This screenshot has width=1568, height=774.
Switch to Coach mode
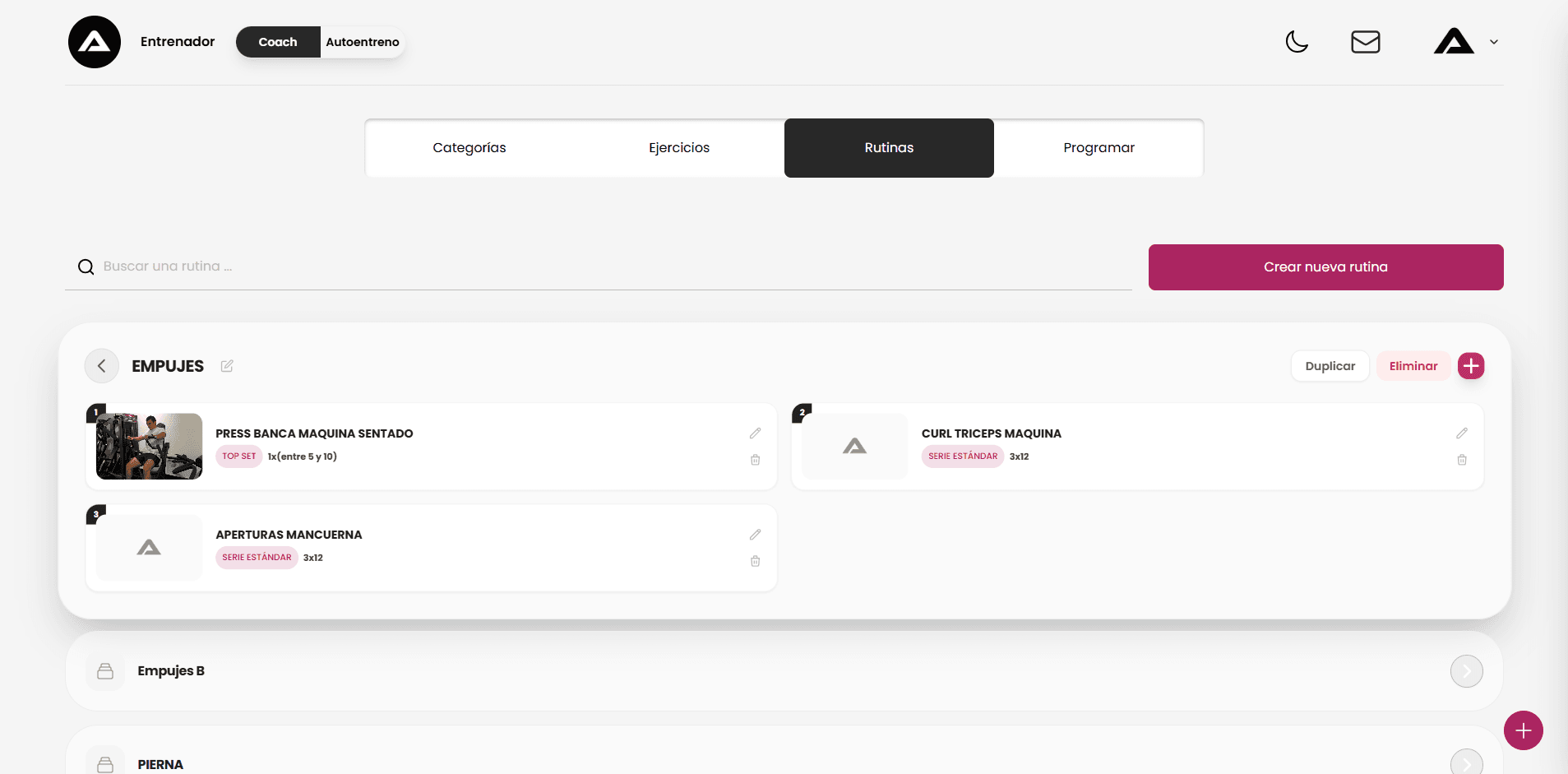tap(278, 42)
